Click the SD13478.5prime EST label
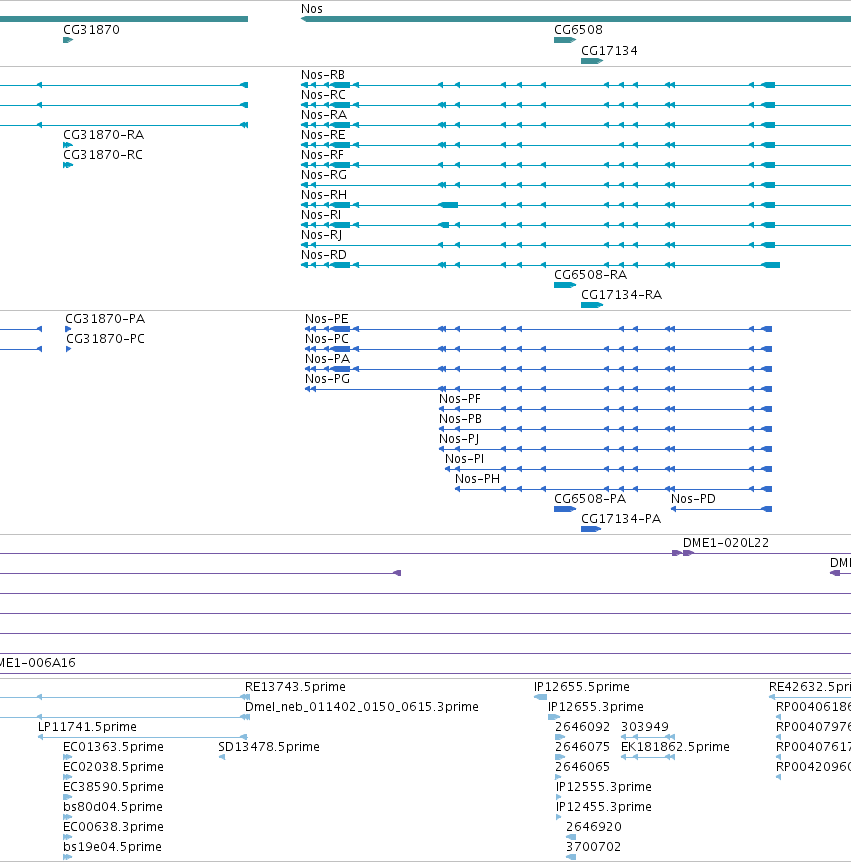The height and width of the screenshot is (862, 851). (x=269, y=747)
